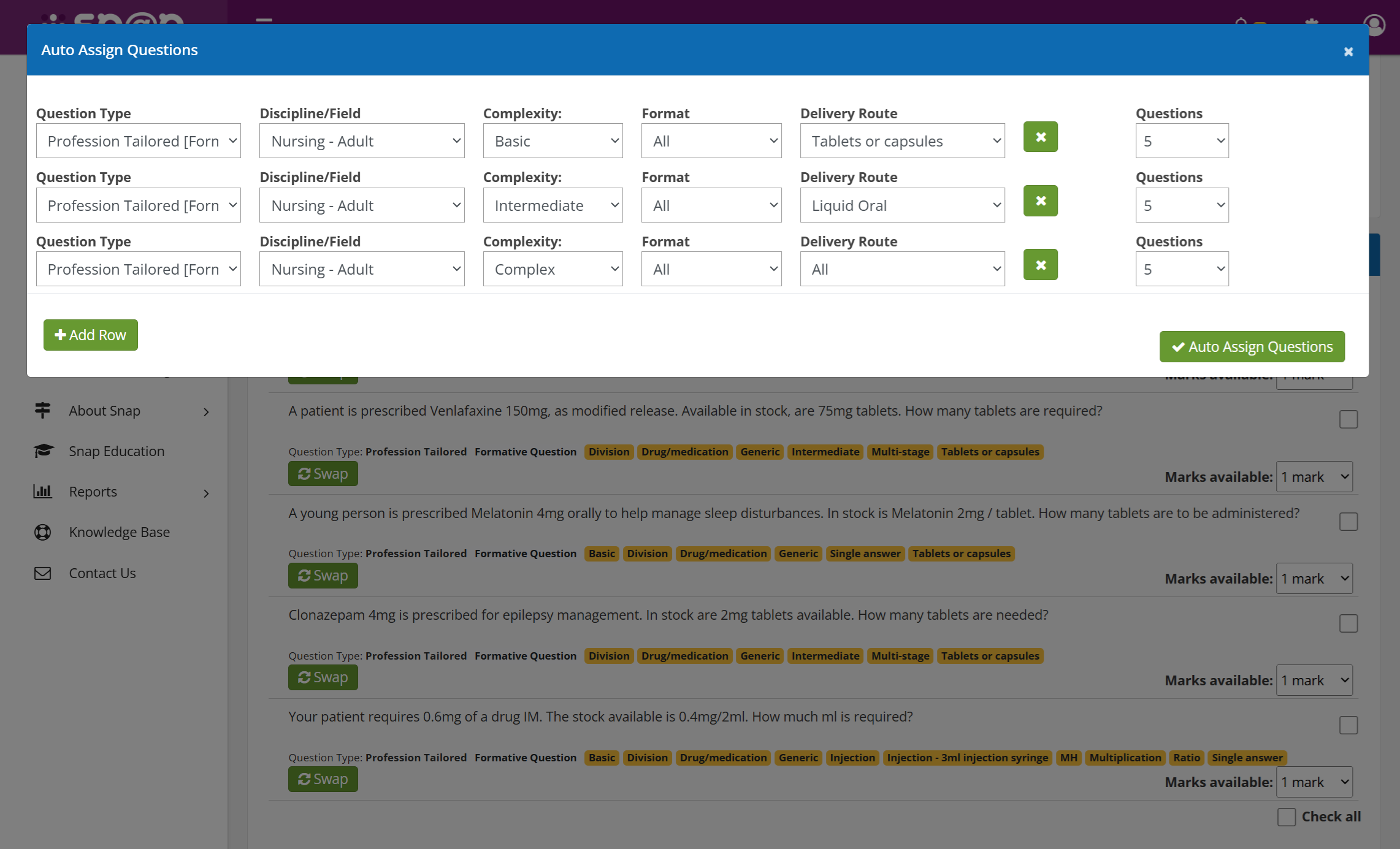Close the Auto Assign Questions dialog
Viewport: 1400px width, 849px height.
pos(1348,52)
